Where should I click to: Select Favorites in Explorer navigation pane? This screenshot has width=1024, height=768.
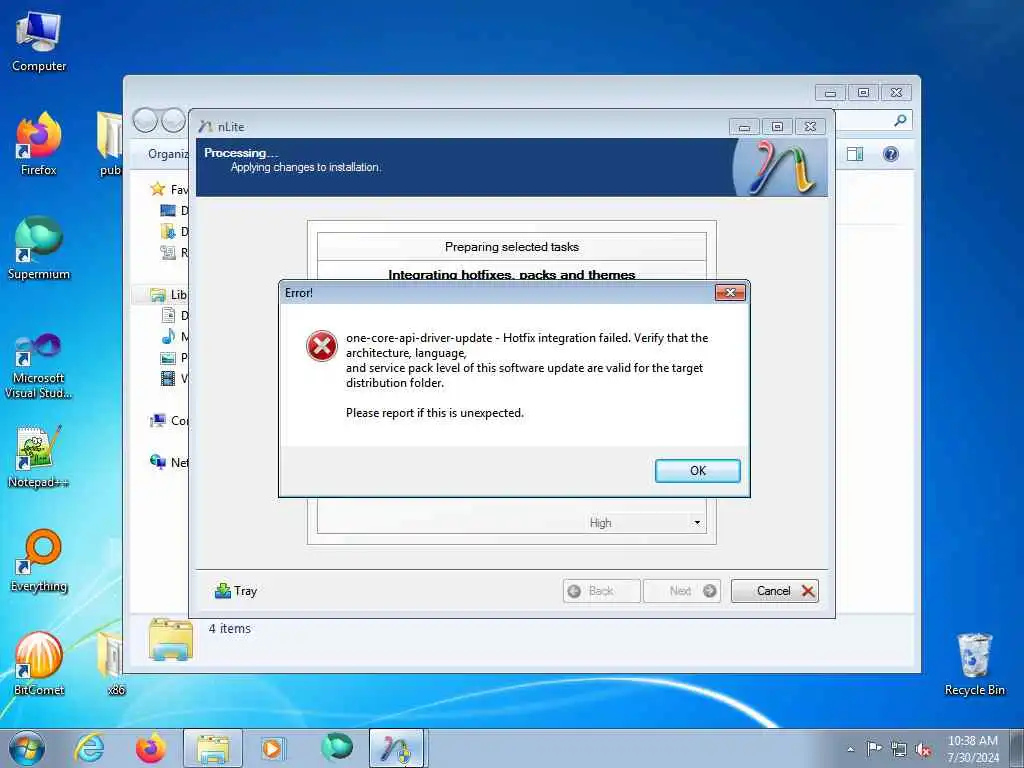point(170,189)
